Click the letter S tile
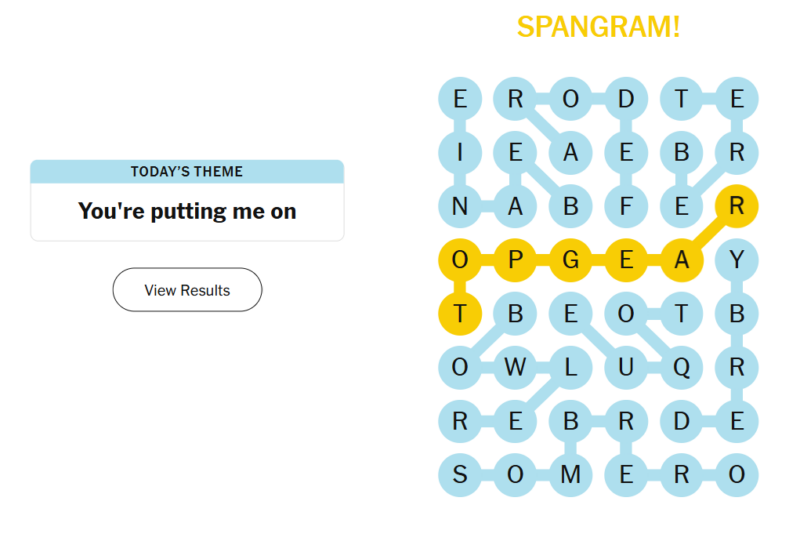Viewport: 800px width, 552px height. click(x=460, y=475)
